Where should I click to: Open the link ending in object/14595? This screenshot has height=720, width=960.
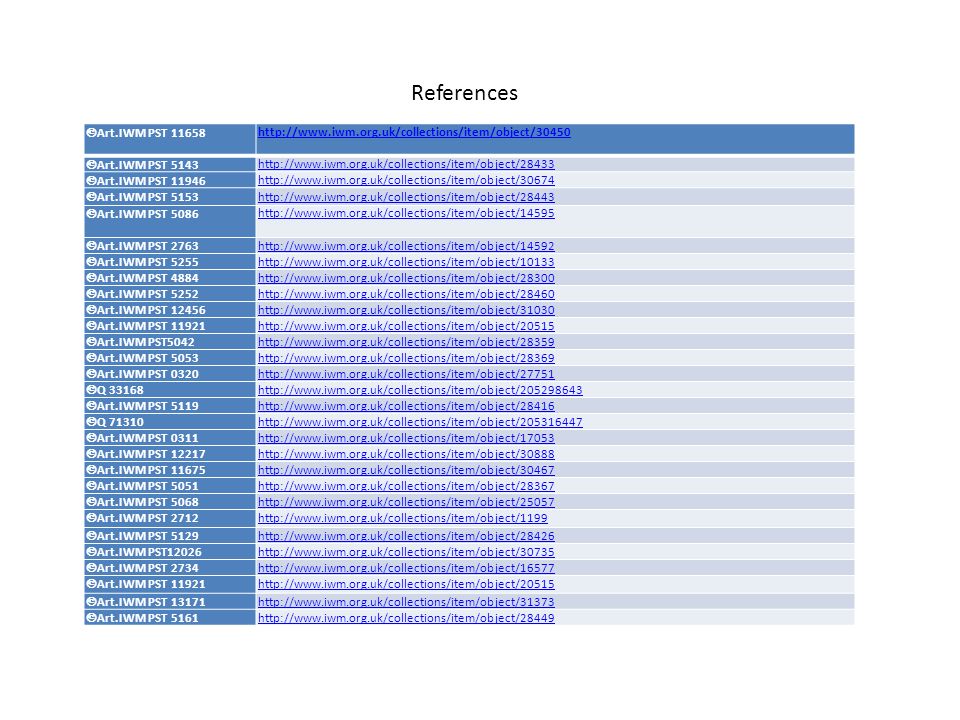point(406,213)
